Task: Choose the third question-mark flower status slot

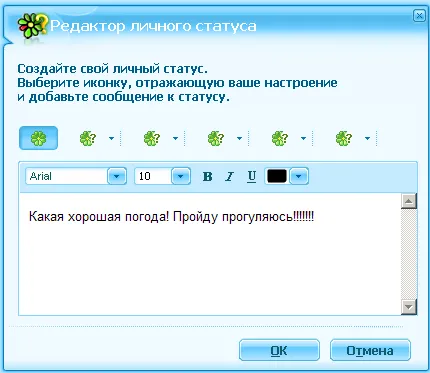Action: pyautogui.click(x=216, y=138)
